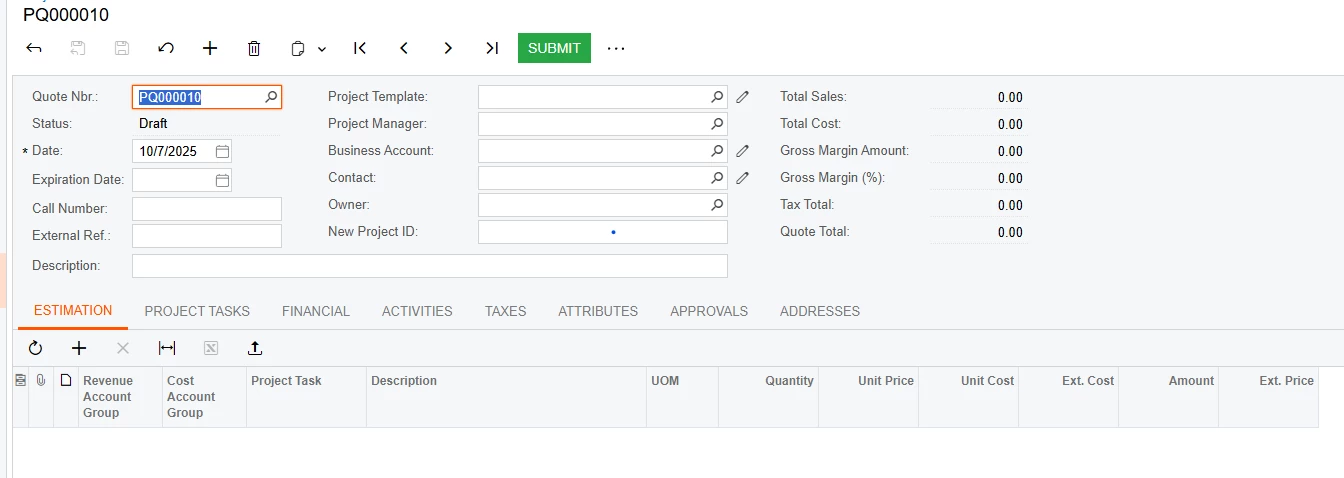Click the export to Excel grid icon
Screen dimensions: 1344x478
(211, 348)
